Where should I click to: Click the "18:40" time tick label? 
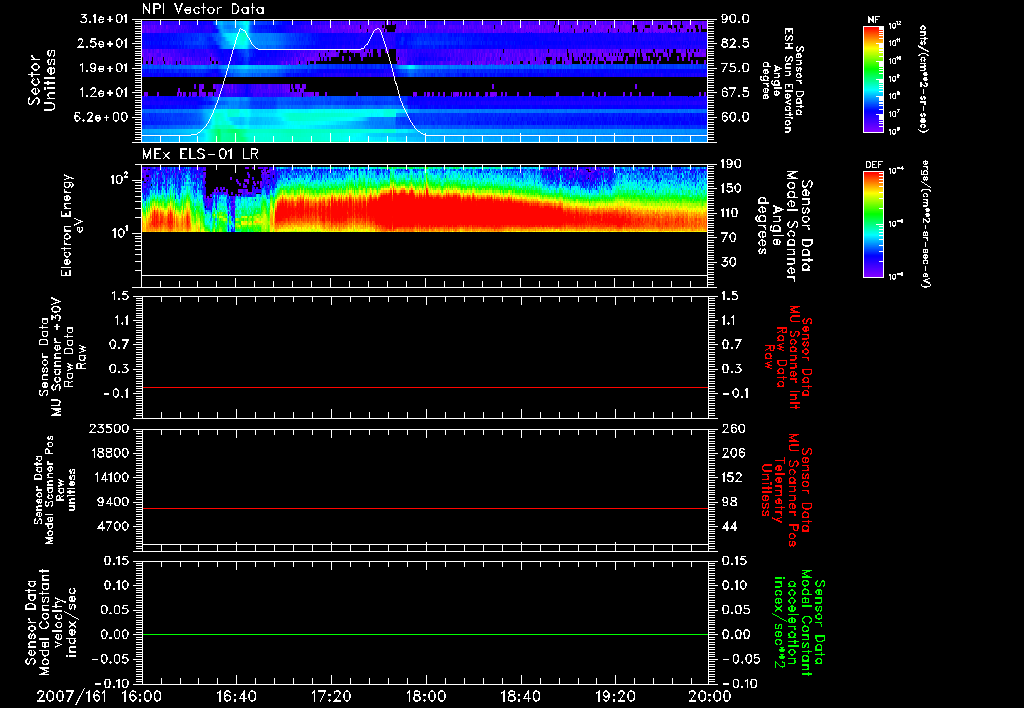point(520,696)
